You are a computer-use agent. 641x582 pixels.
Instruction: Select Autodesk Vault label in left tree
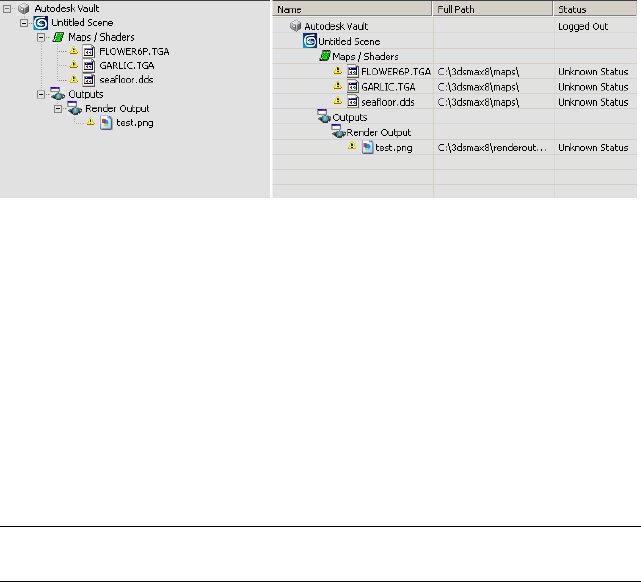tap(67, 9)
